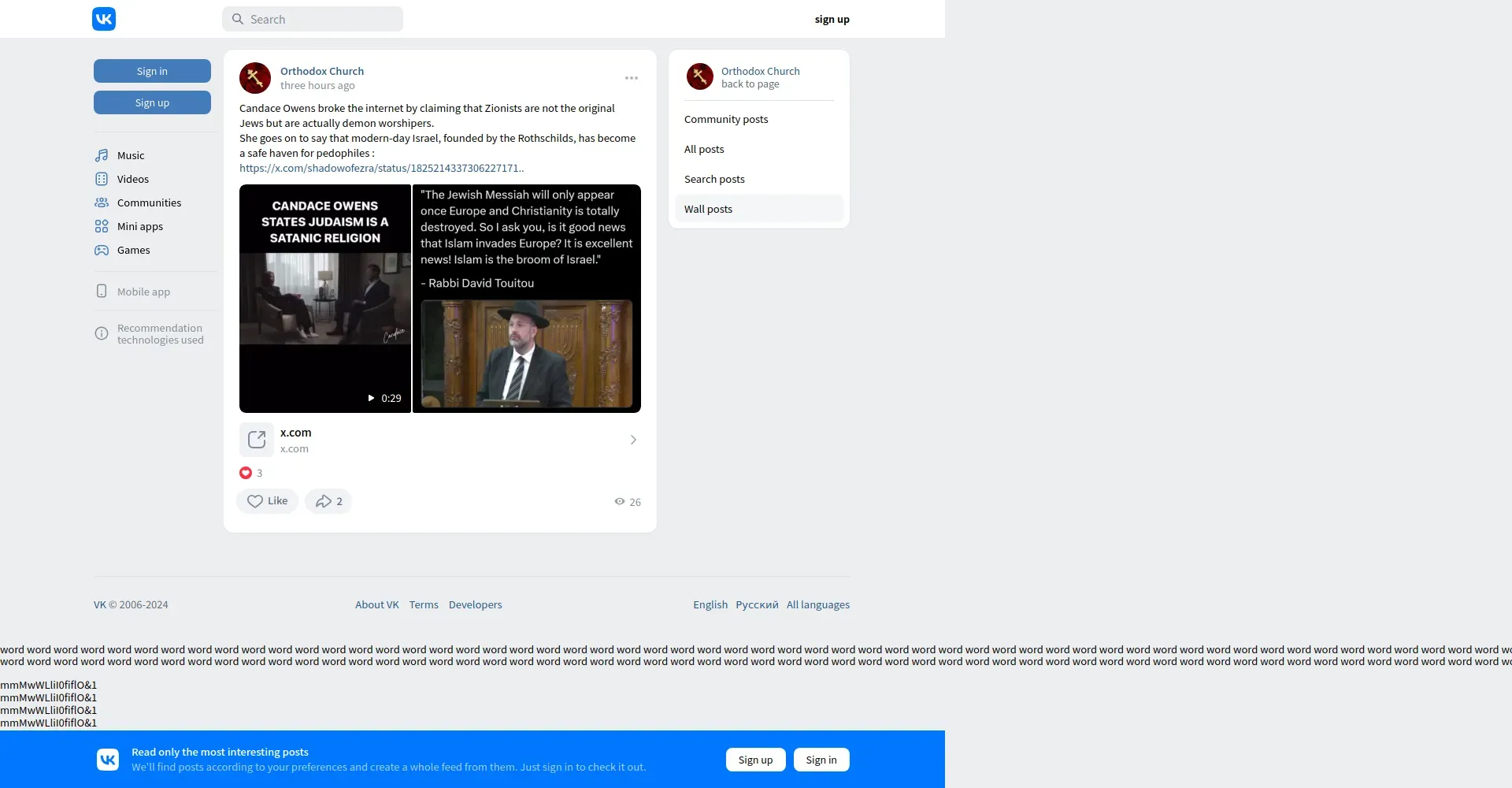Click the Recommendation technologies used text
Viewport: 1512px width, 788px height.
coord(161,334)
